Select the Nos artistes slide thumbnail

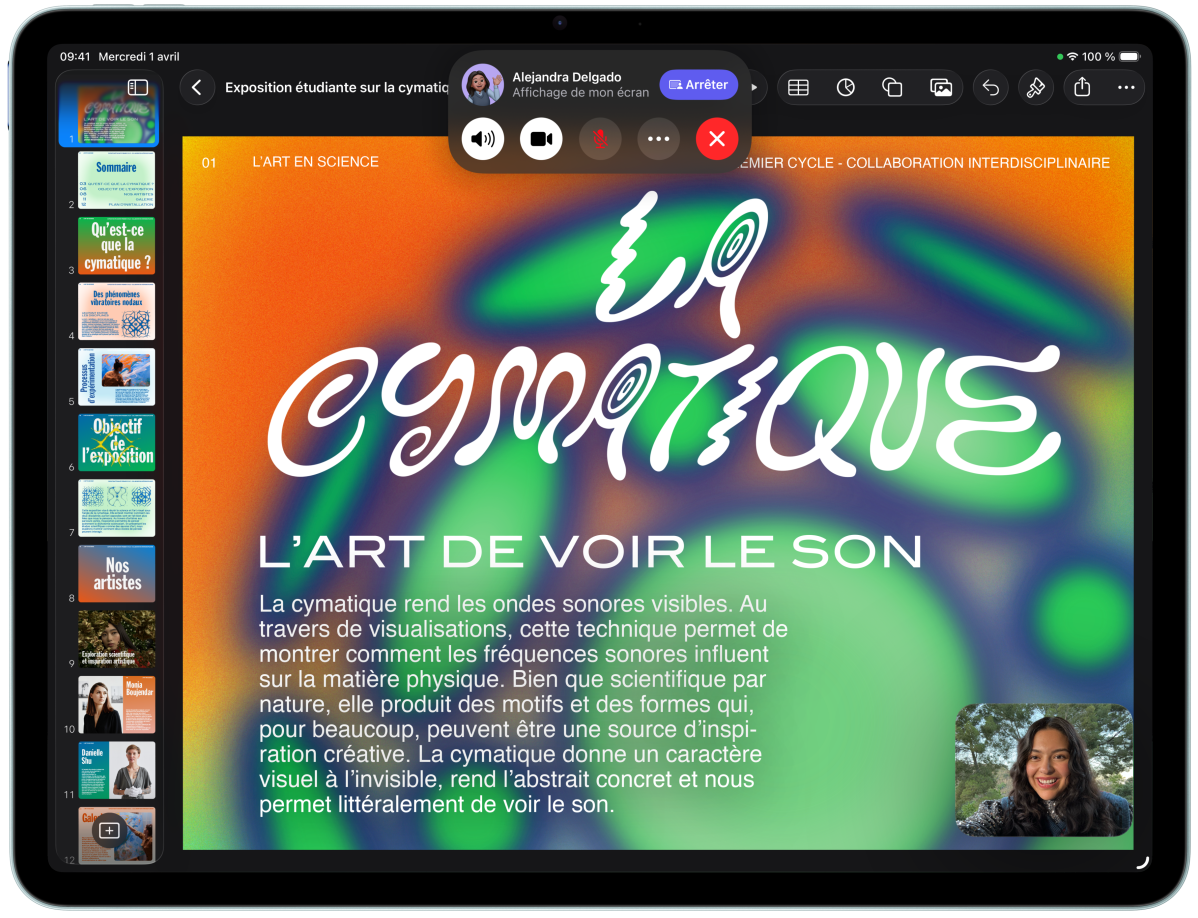point(116,574)
